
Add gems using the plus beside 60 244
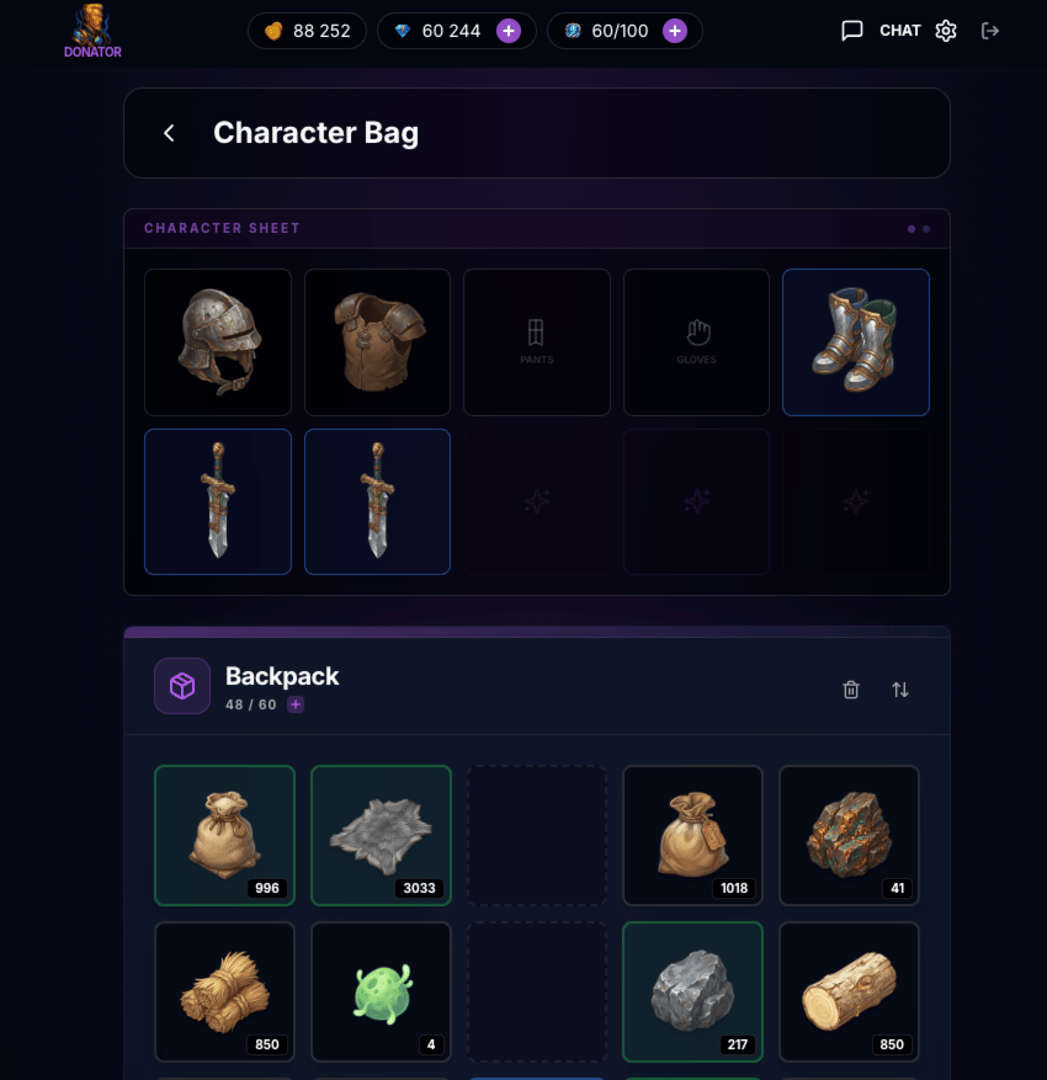click(x=508, y=31)
